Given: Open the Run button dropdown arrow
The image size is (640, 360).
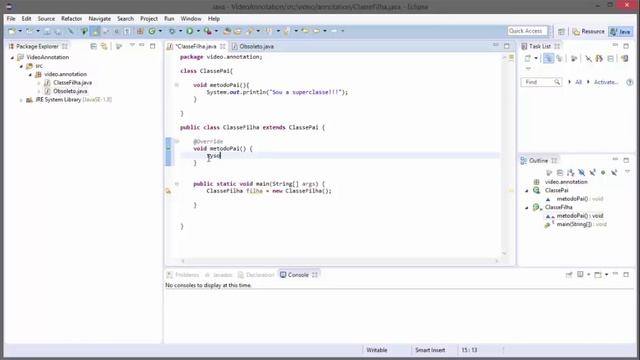Looking at the screenshot, I should tap(198, 31).
